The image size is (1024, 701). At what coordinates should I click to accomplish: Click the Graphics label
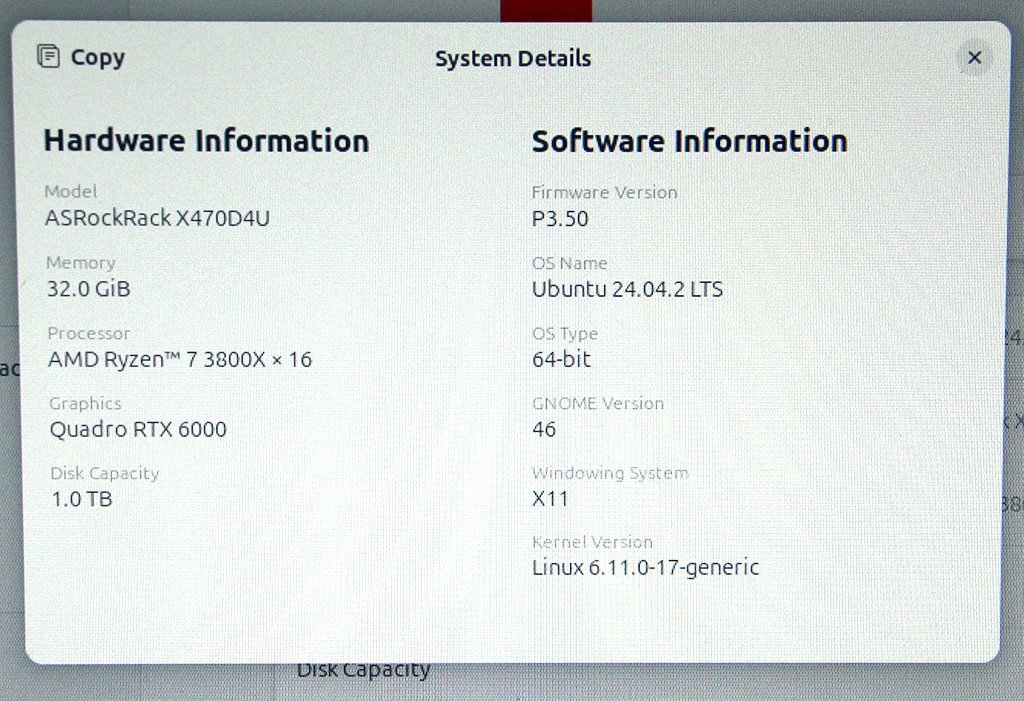85,404
